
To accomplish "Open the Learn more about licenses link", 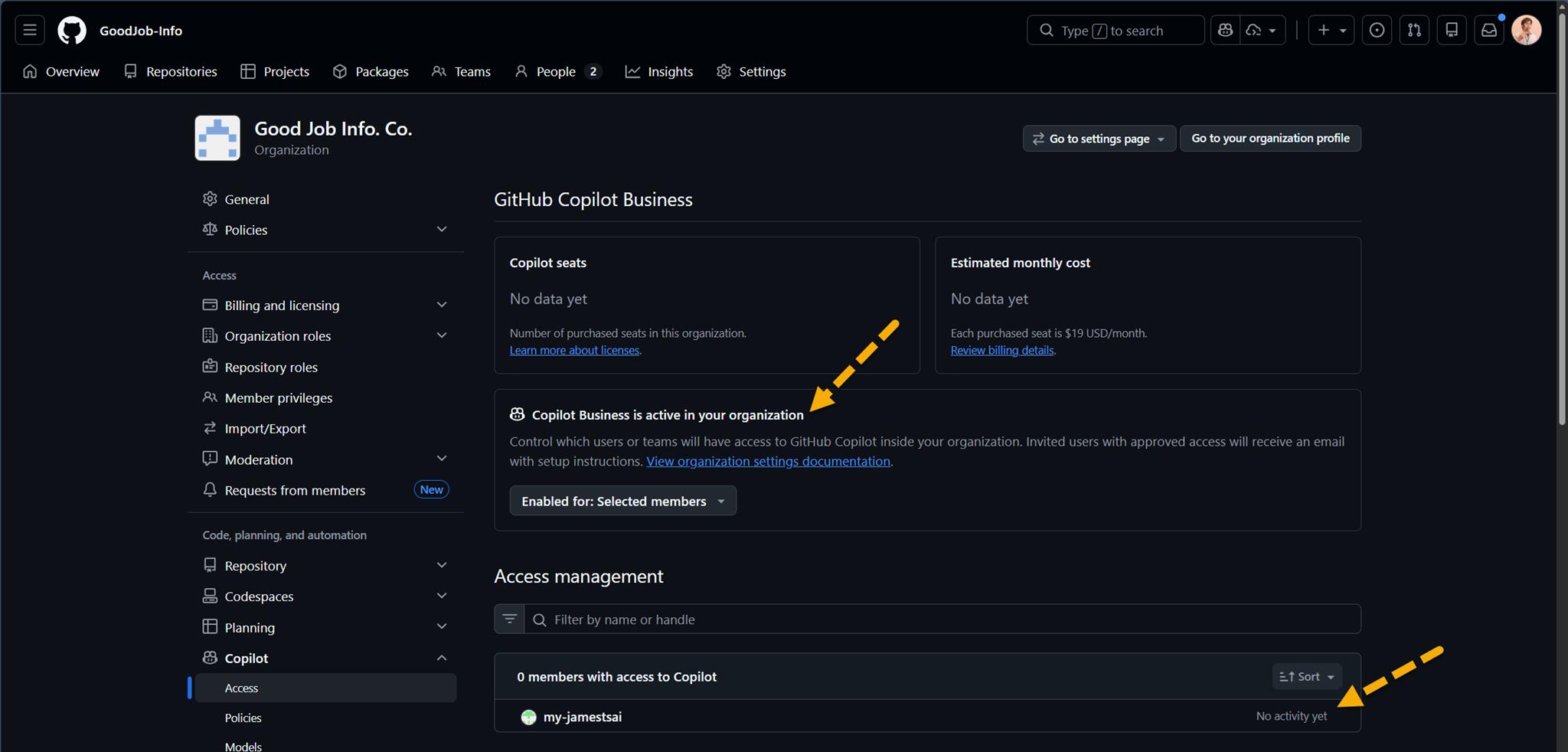I will point(574,351).
